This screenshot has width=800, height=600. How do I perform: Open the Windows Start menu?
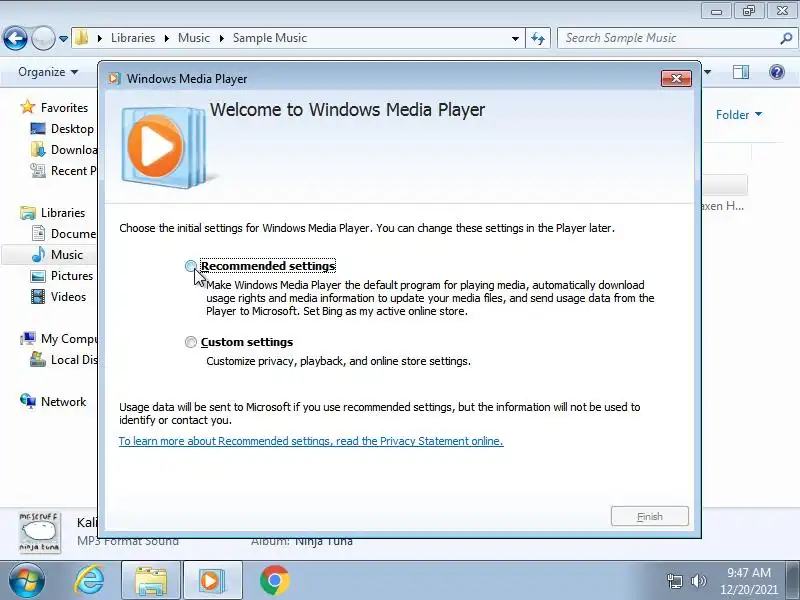[26, 581]
